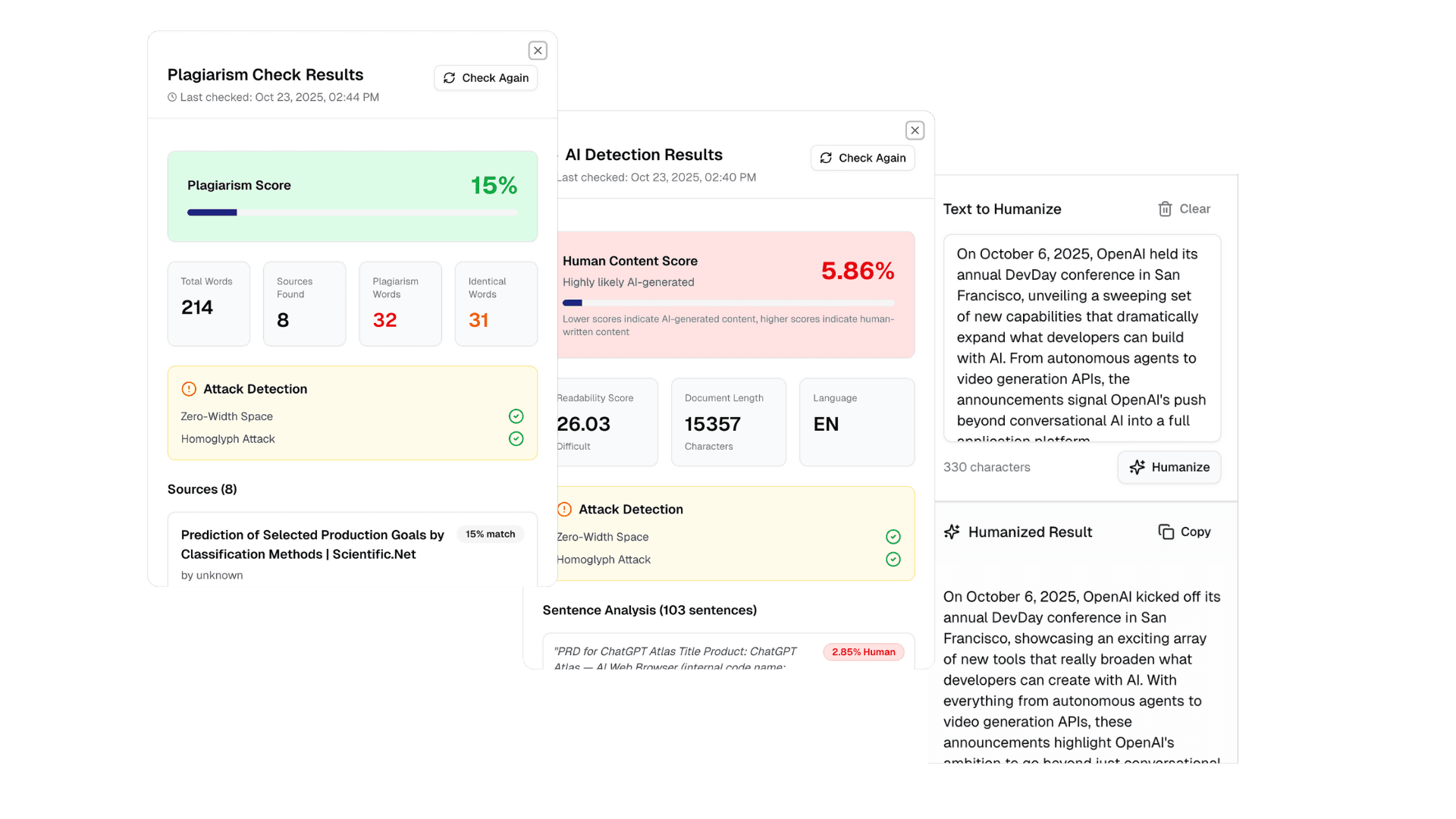Image resolution: width=1456 pixels, height=819 pixels.
Task: Click the sparkle icon beside Humanized Result heading
Action: coord(952,532)
